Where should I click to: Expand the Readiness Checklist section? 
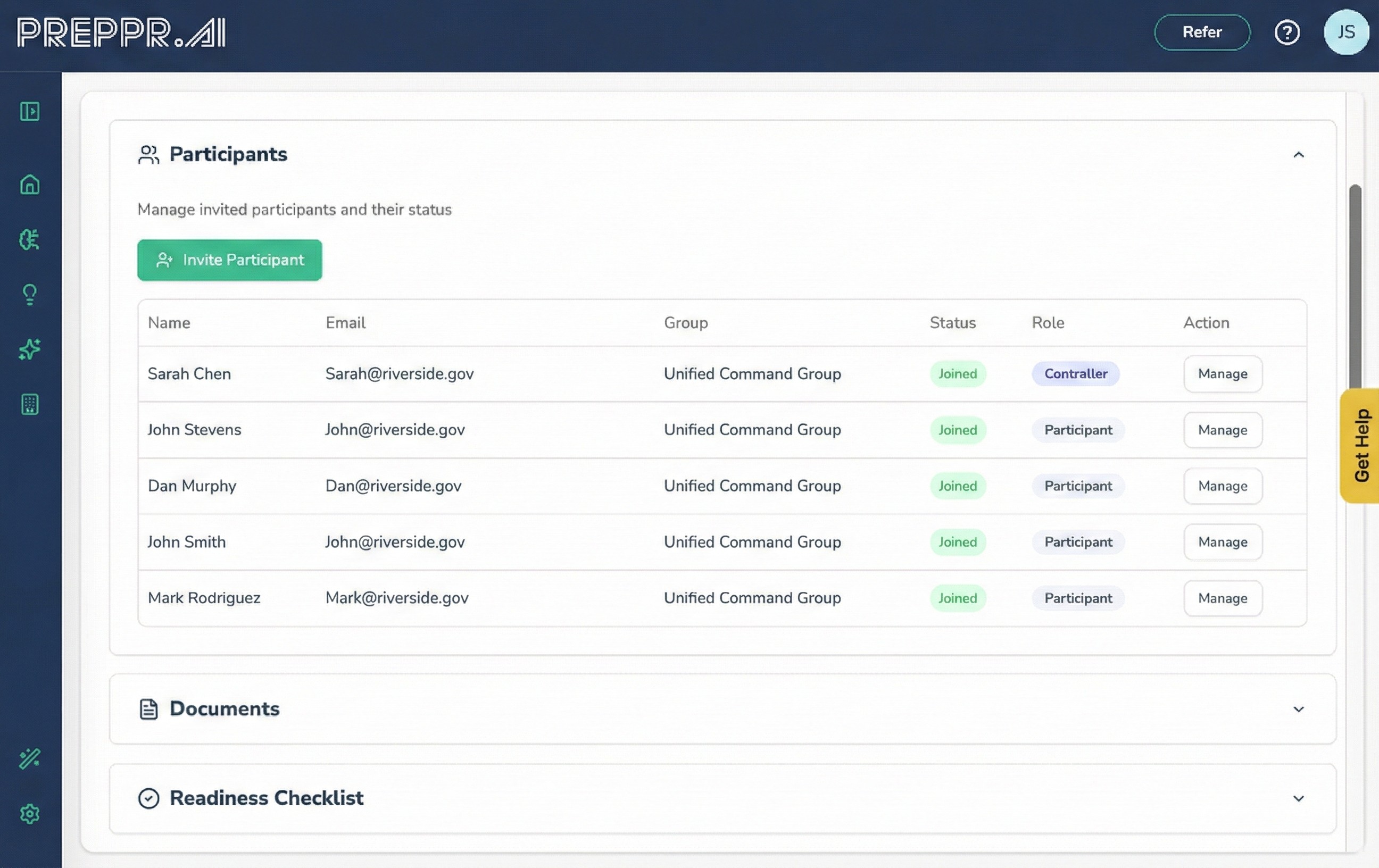(1298, 799)
